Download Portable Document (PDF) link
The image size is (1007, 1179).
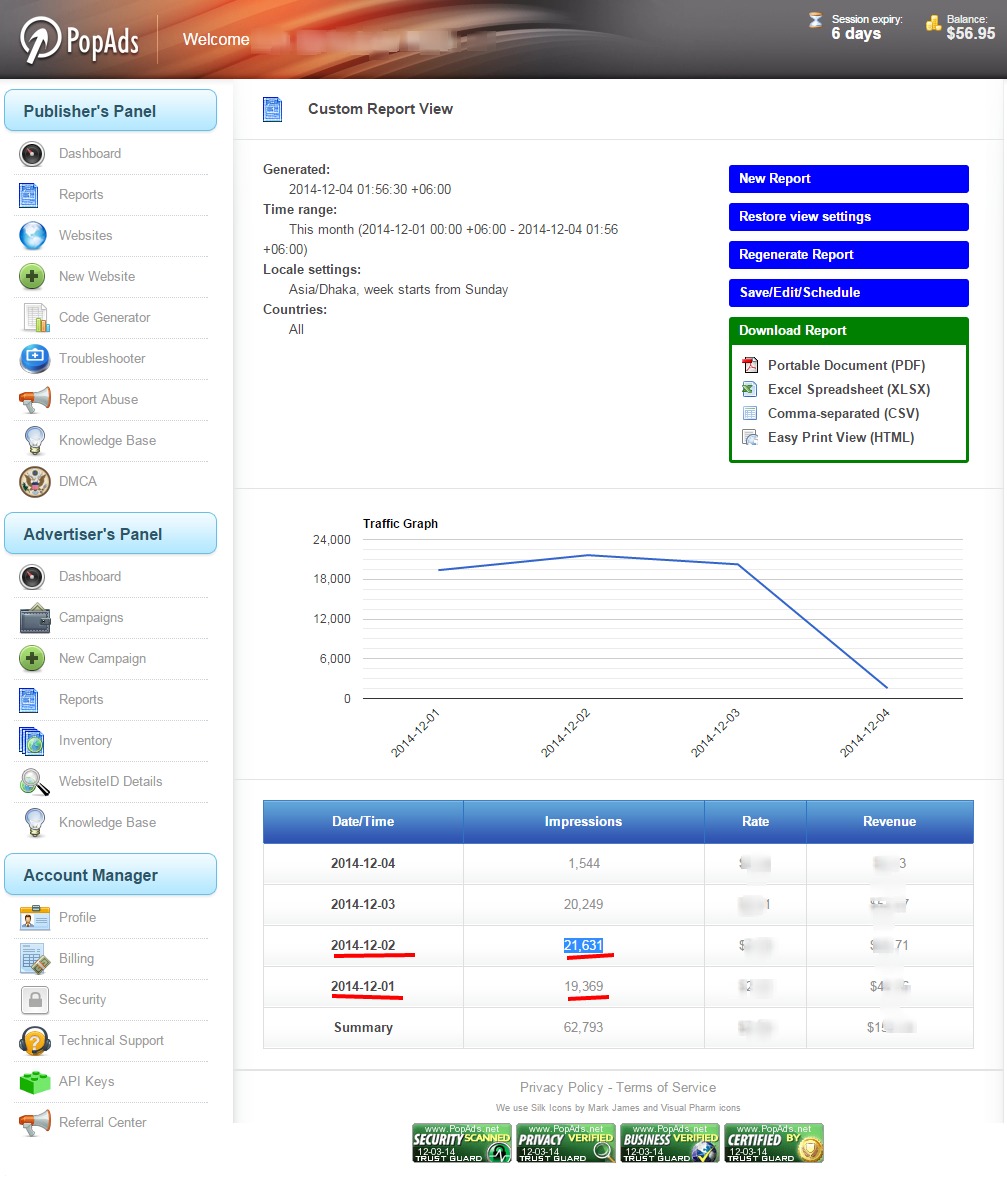846,365
